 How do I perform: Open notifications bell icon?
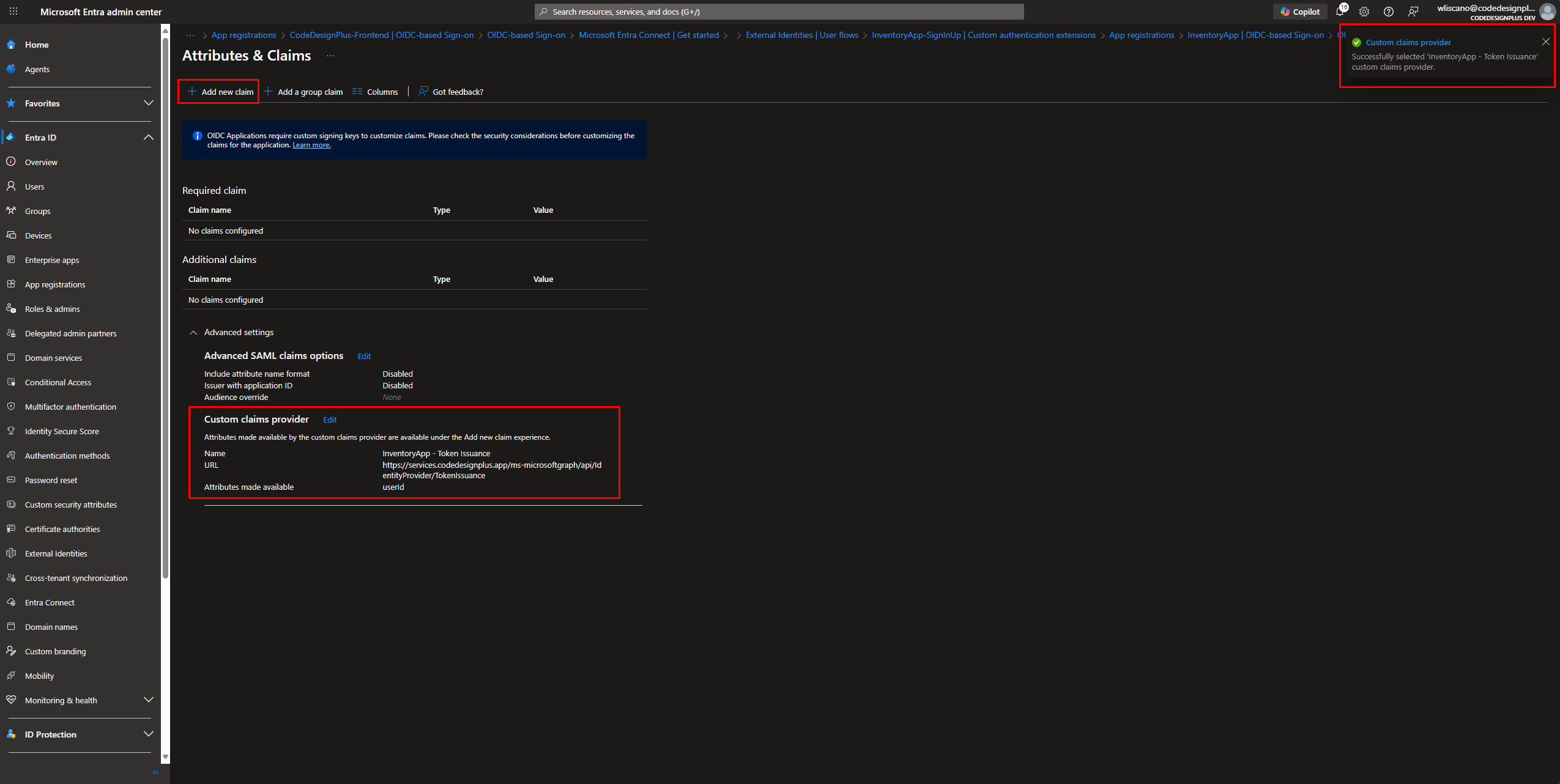coord(1340,12)
